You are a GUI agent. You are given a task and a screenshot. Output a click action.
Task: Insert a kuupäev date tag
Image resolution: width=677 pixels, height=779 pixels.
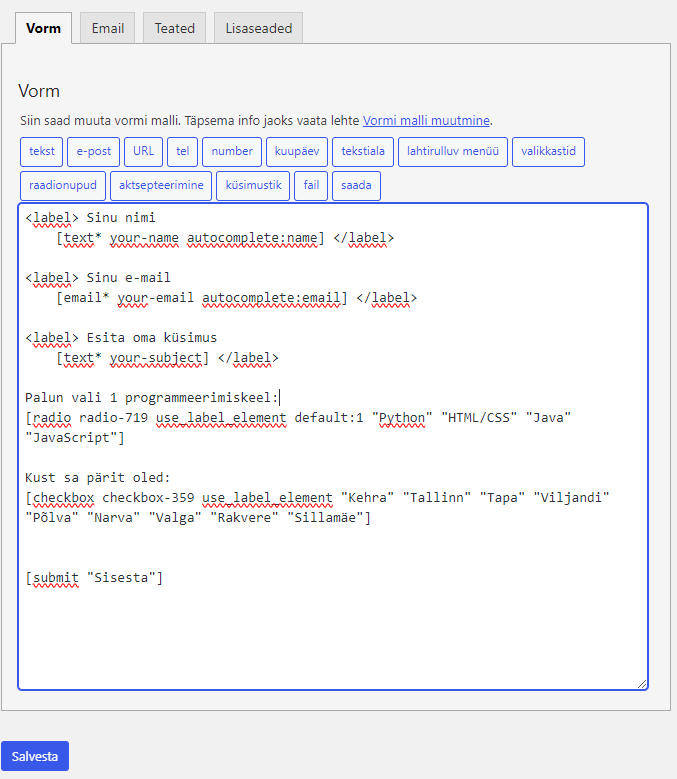[x=297, y=152]
